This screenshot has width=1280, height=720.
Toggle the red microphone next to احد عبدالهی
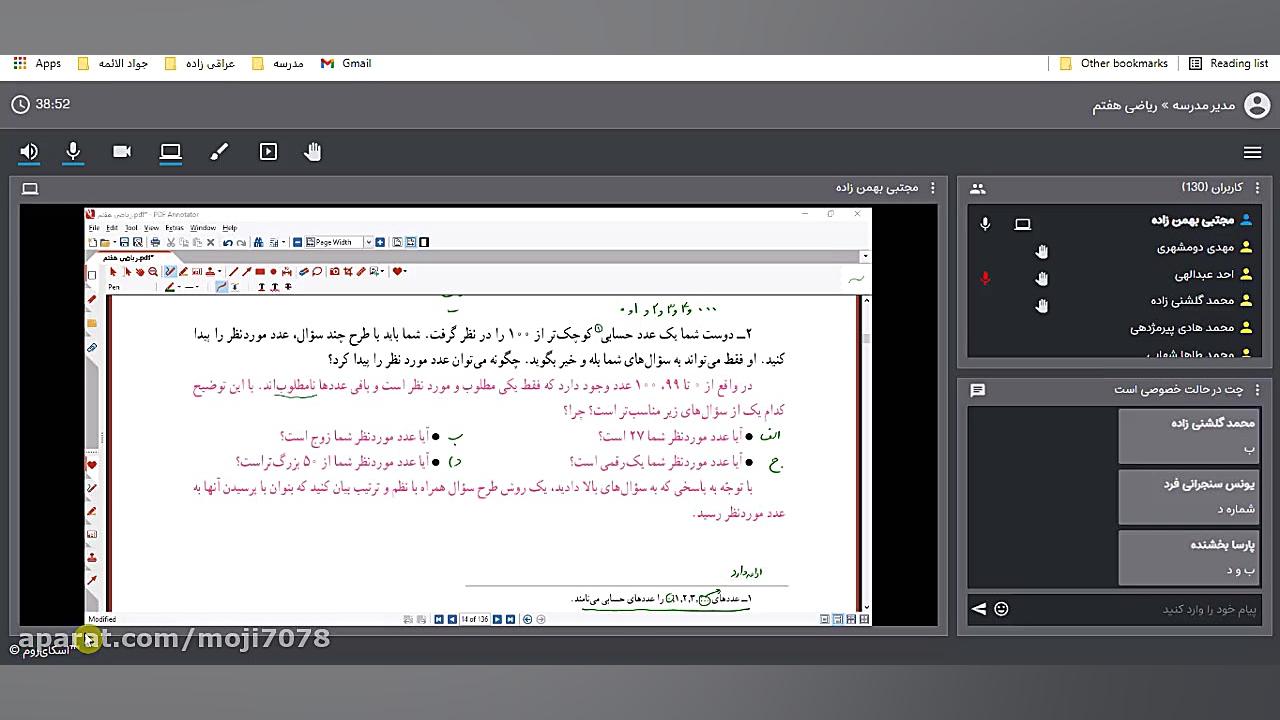tap(985, 279)
